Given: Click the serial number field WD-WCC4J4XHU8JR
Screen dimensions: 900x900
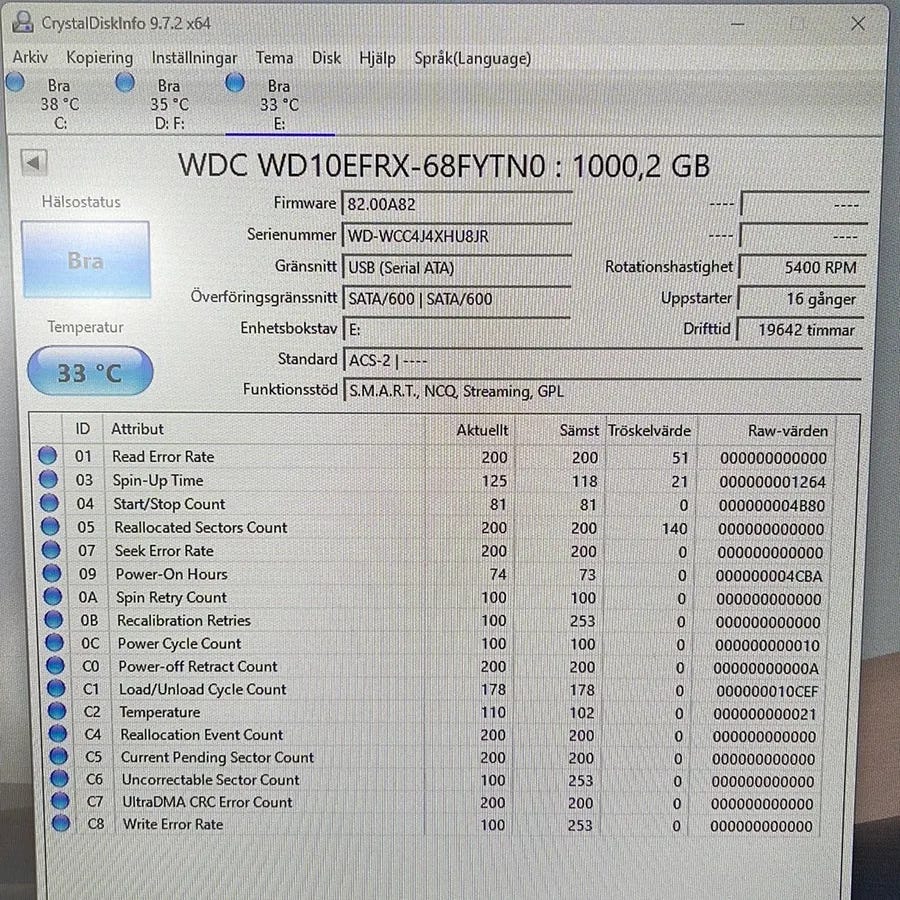Looking at the screenshot, I should click(x=456, y=236).
